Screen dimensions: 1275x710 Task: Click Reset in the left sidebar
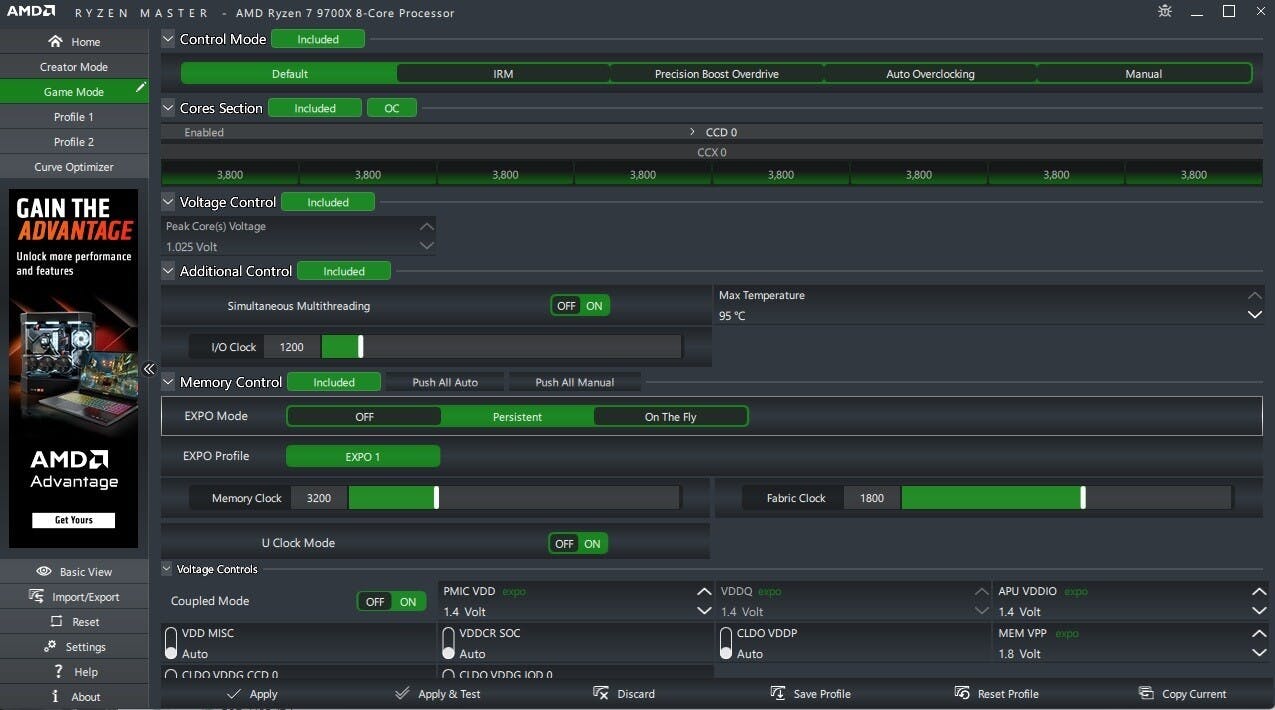tap(74, 622)
